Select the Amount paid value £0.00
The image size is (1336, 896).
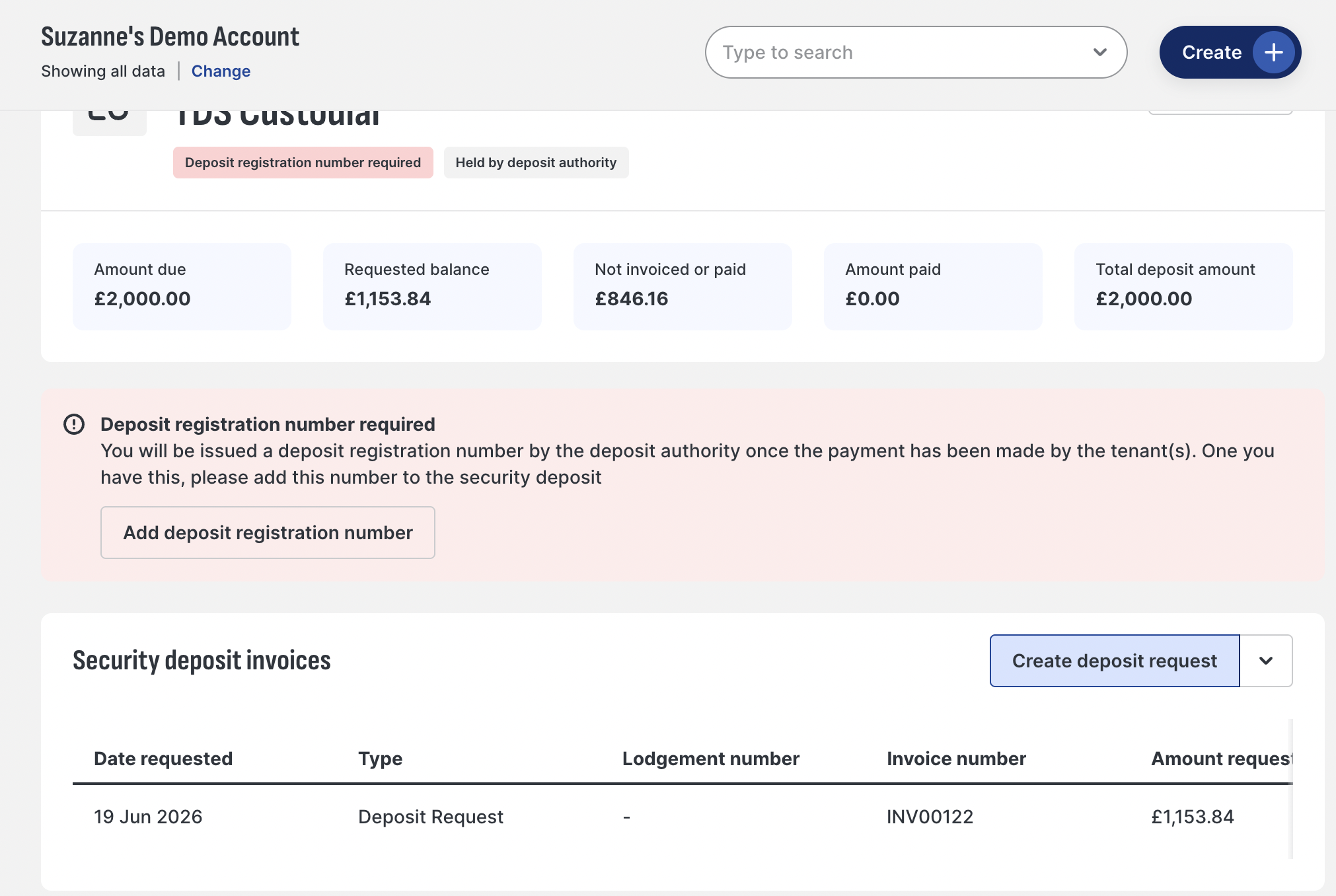(x=872, y=299)
